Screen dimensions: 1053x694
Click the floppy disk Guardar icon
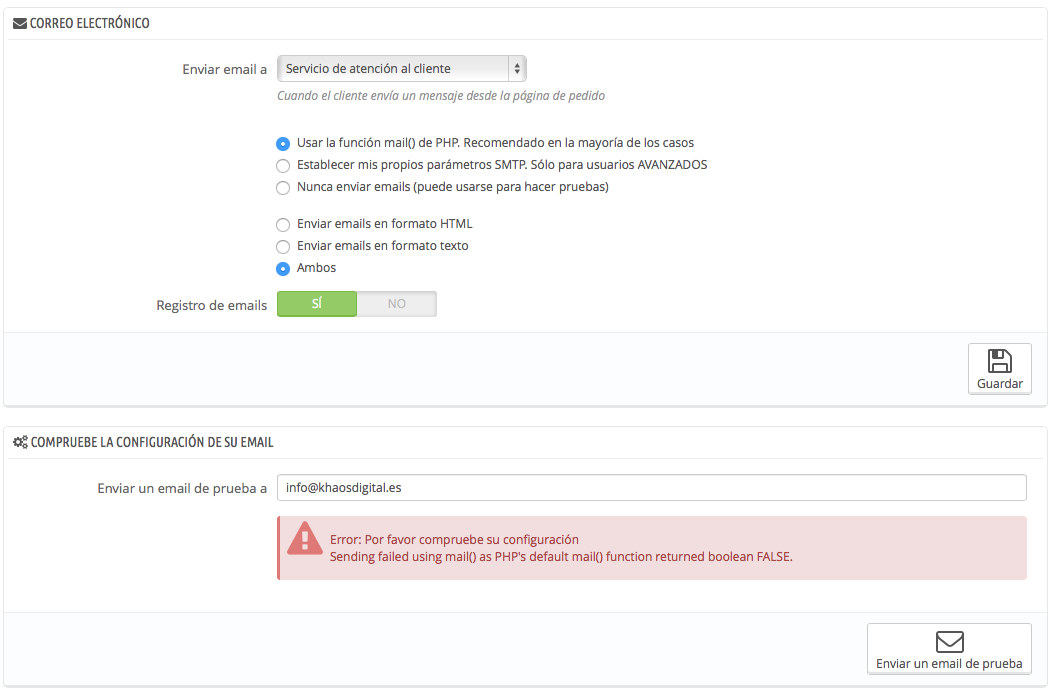999,361
